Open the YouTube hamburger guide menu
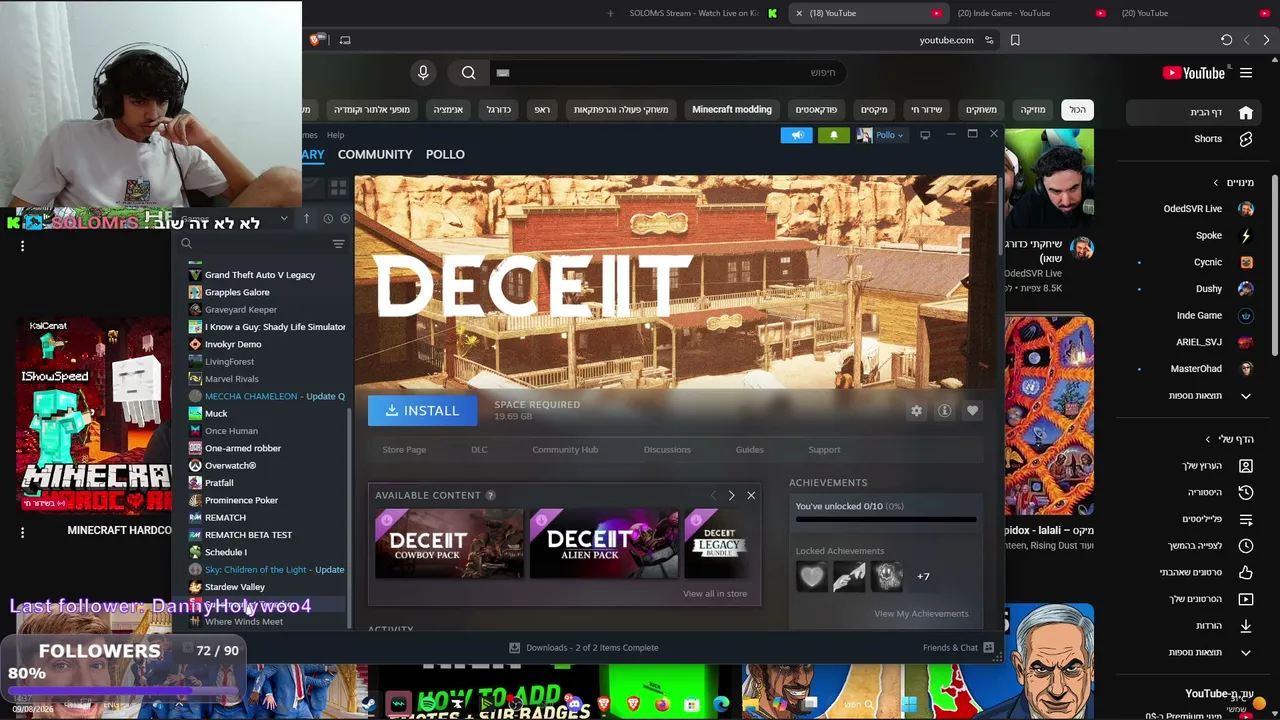Screen dimensions: 1280x720 [1246, 73]
